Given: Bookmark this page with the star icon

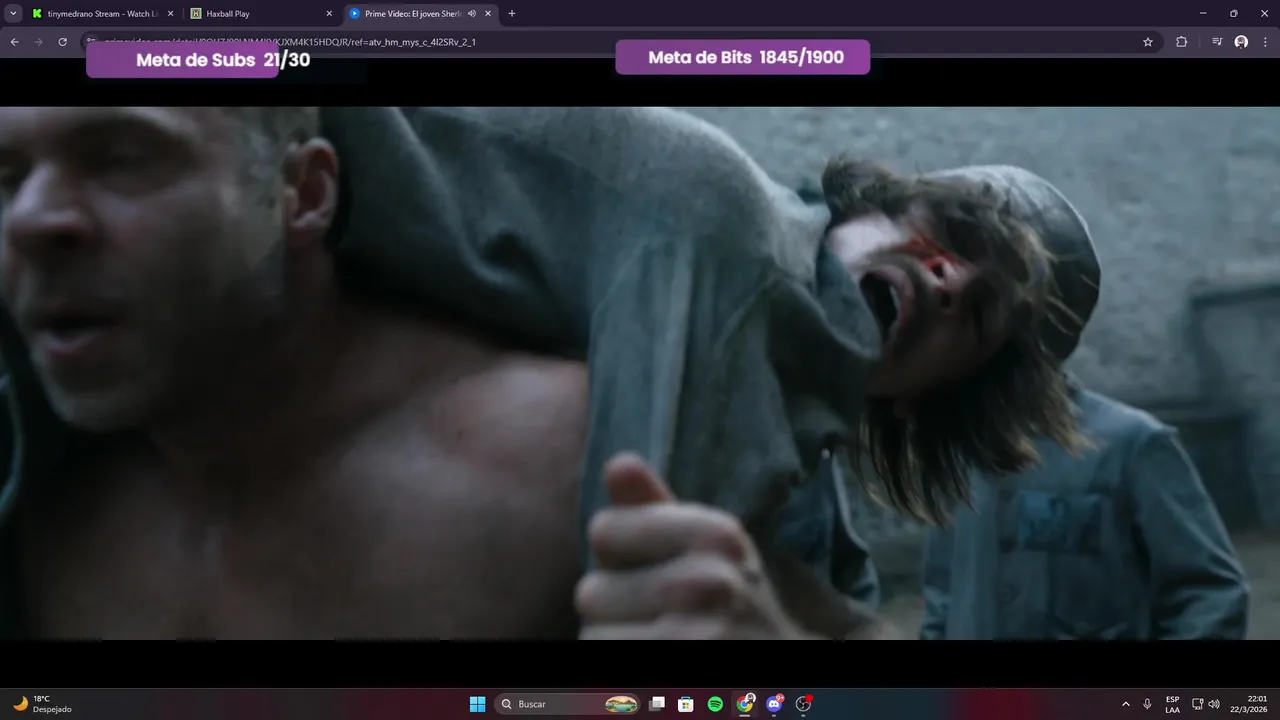Looking at the screenshot, I should click(x=1148, y=42).
